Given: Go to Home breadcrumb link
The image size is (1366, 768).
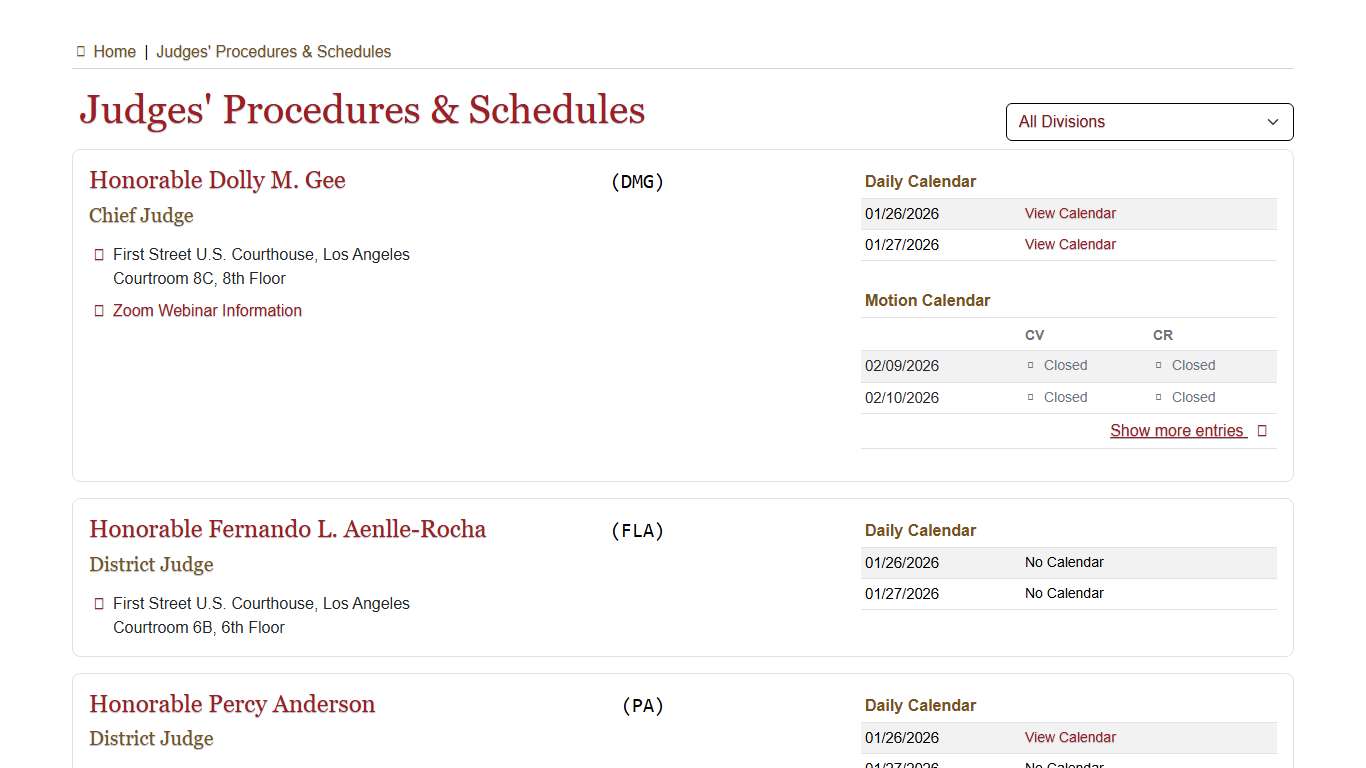Looking at the screenshot, I should pyautogui.click(x=114, y=52).
